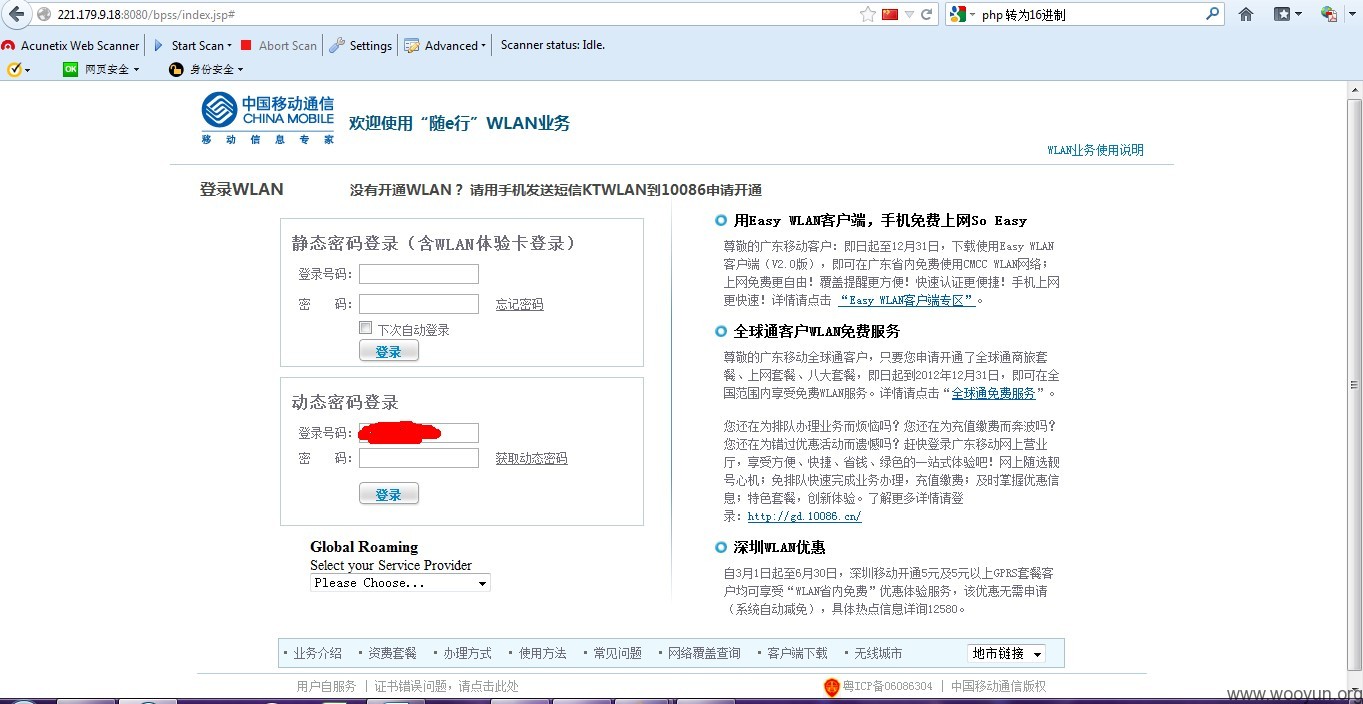
Task: Click 登录 button under dynamic password login
Action: pos(388,494)
